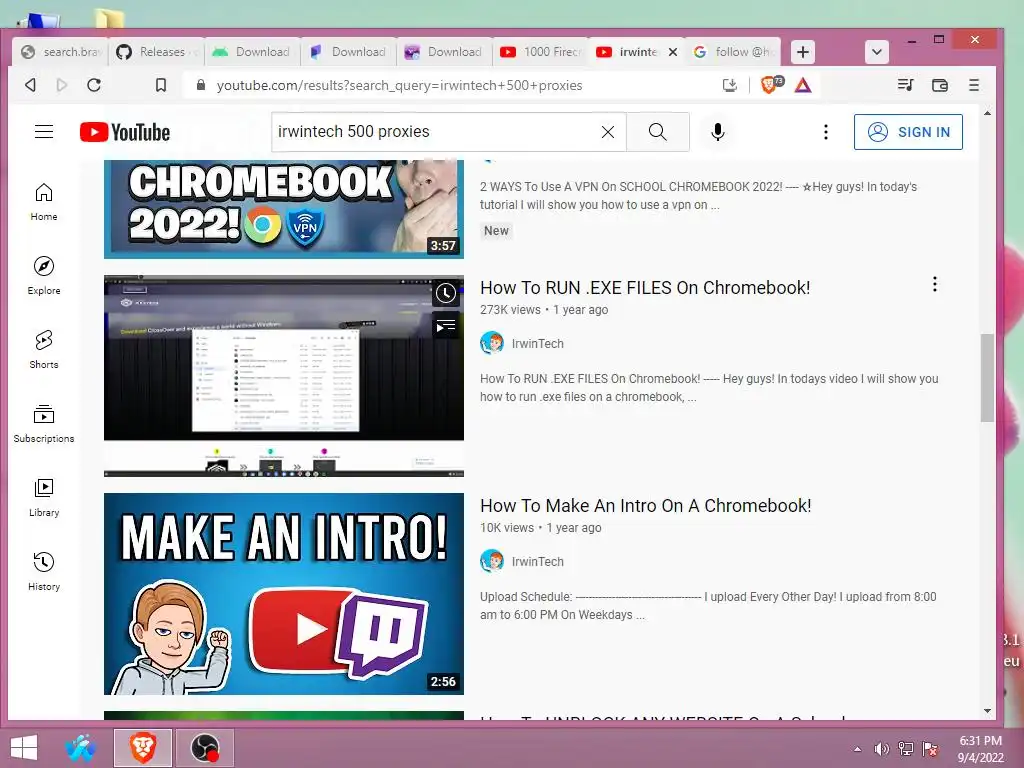Click the URL address bar text
1024x768 pixels.
point(400,86)
